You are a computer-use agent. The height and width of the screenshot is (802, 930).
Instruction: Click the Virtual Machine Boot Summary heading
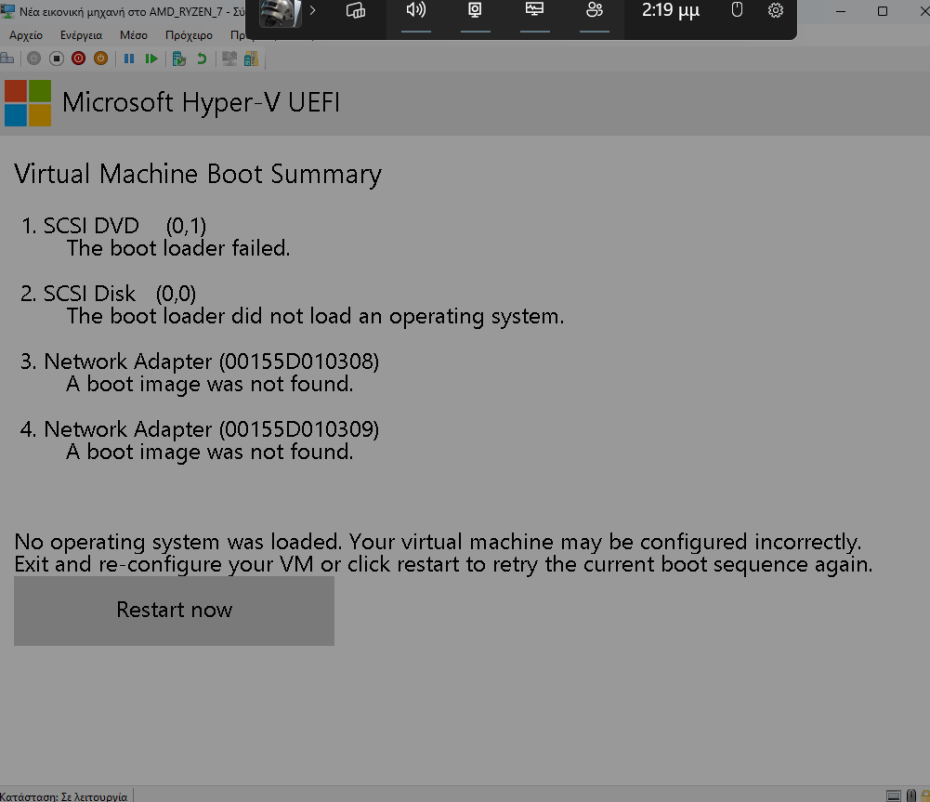pyautogui.click(x=198, y=175)
